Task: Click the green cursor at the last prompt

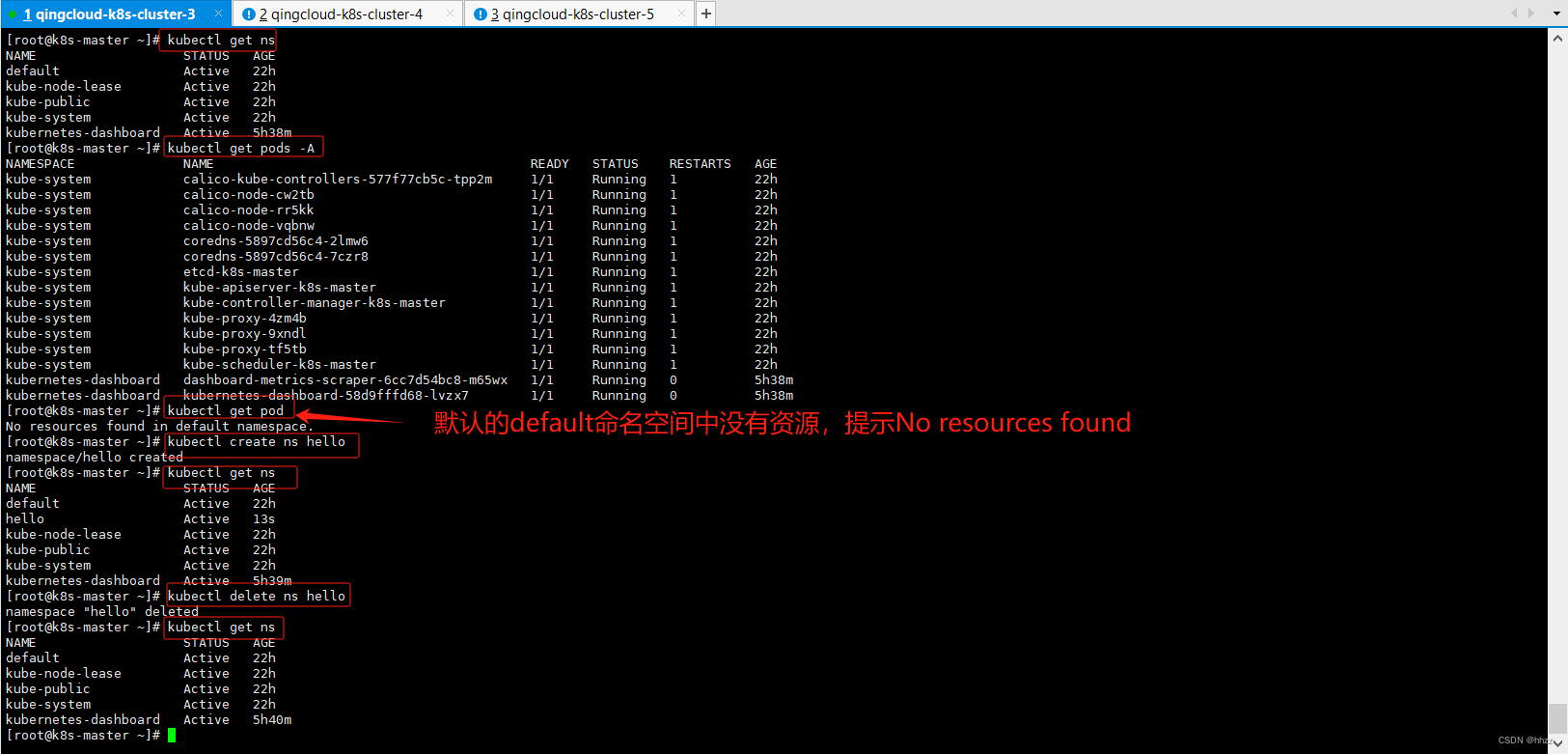Action: (172, 736)
